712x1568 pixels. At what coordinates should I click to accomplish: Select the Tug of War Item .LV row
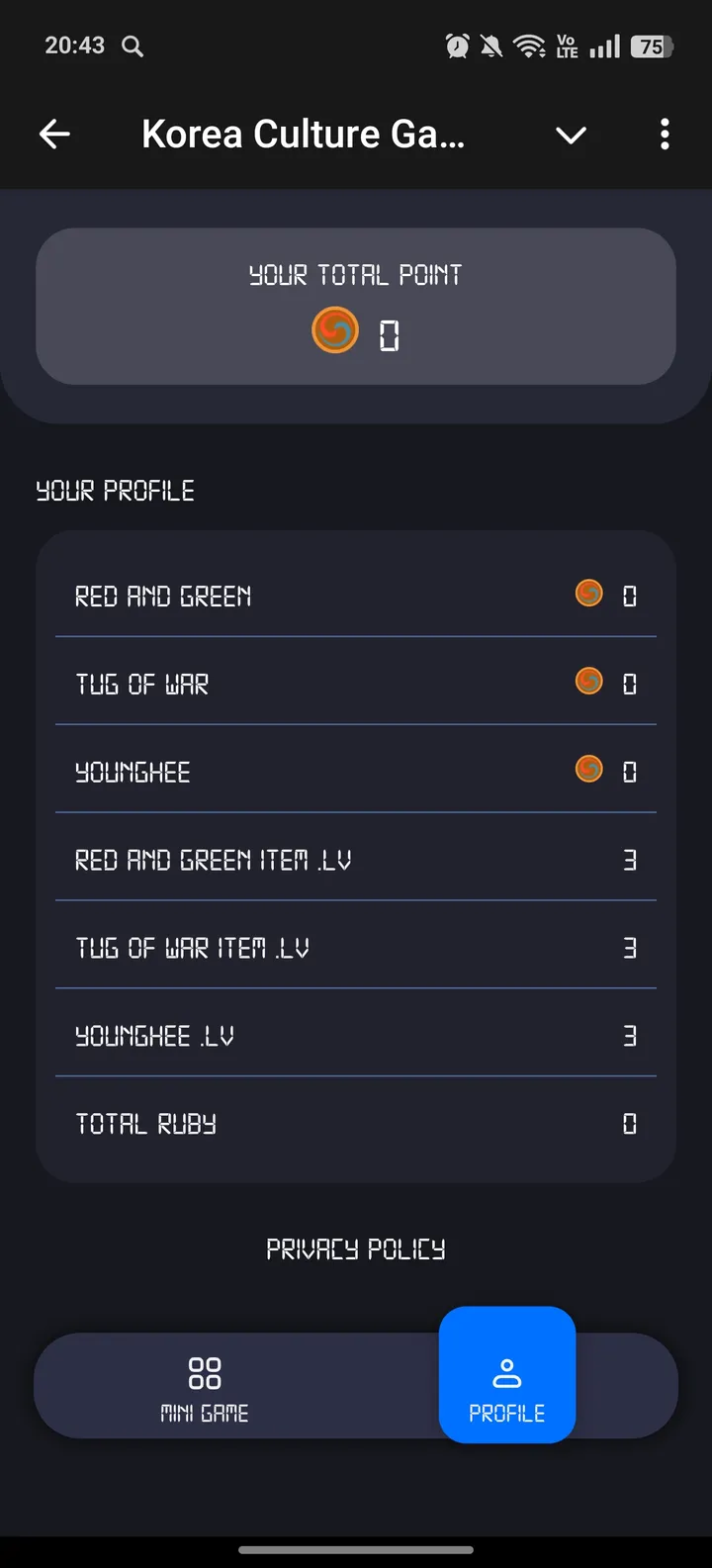click(356, 947)
